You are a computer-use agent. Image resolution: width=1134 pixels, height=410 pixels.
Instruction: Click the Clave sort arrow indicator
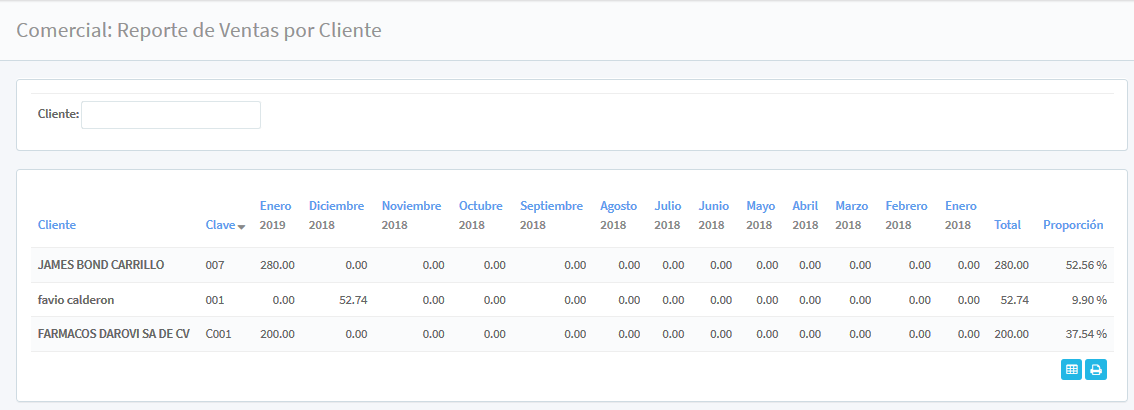(x=242, y=227)
